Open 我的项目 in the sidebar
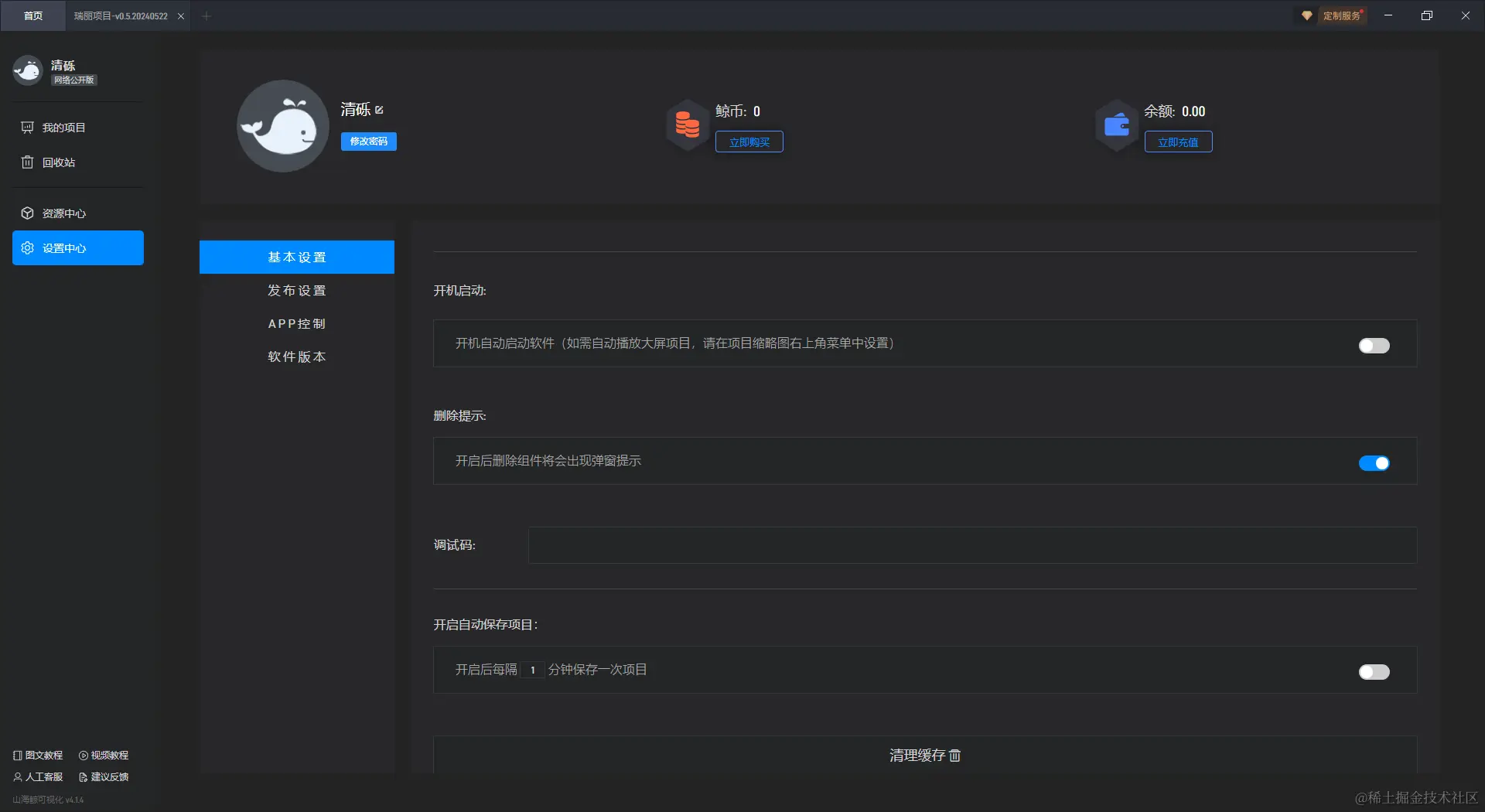The height and width of the screenshot is (812, 1485). point(77,128)
